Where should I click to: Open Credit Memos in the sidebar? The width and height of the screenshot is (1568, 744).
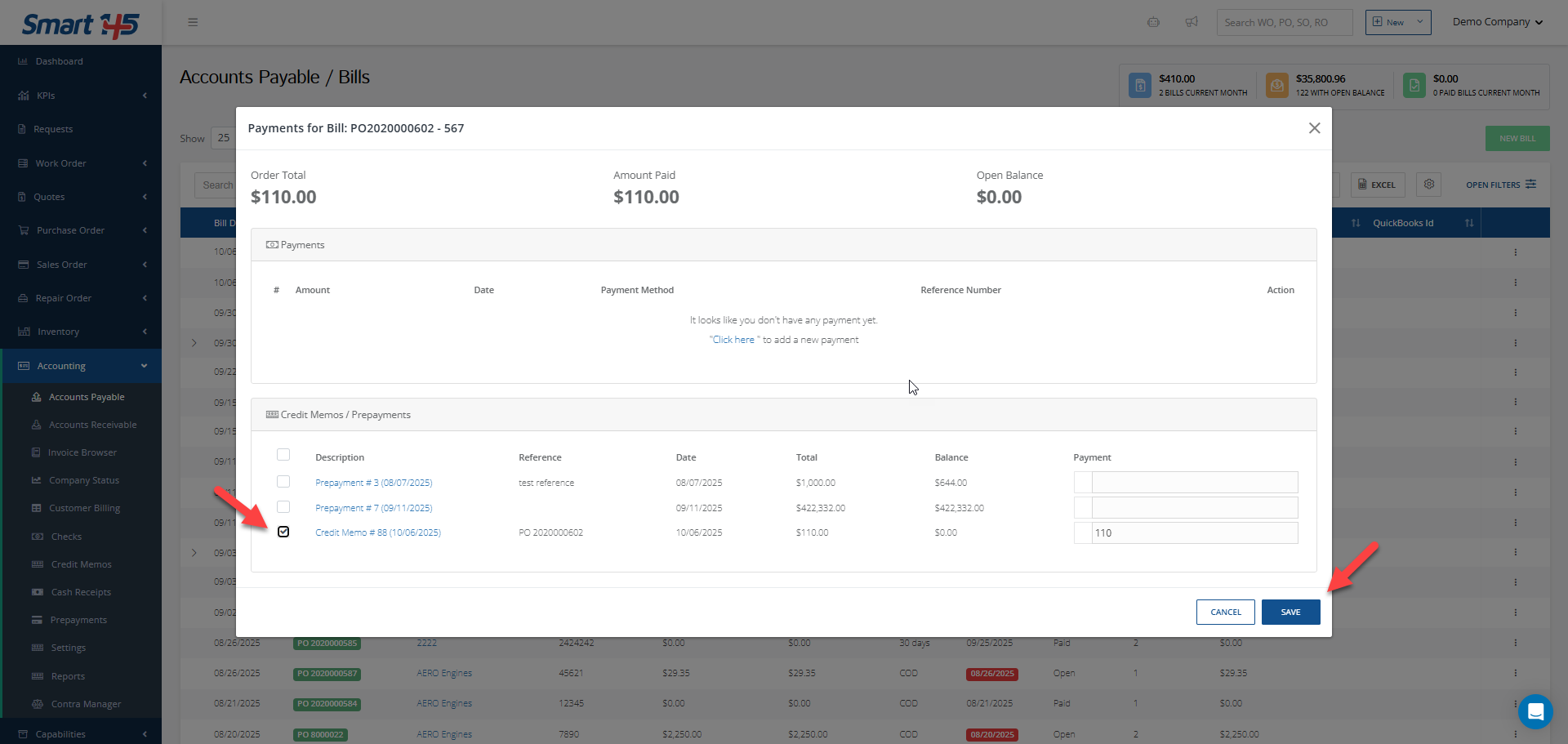[81, 564]
